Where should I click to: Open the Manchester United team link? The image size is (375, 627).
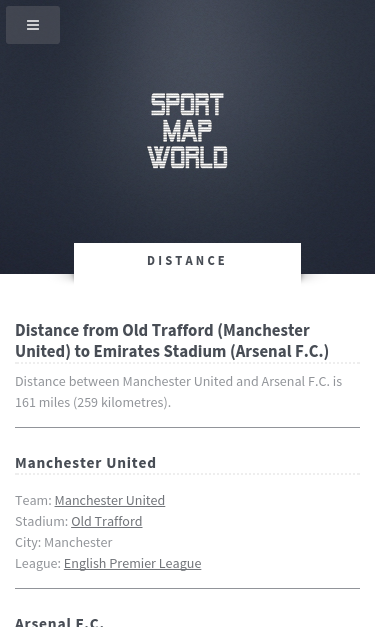coord(110,500)
